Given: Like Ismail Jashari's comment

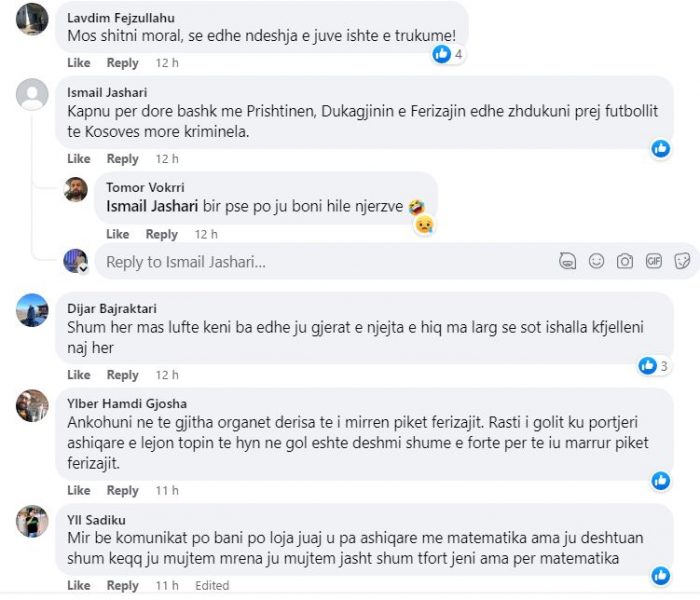Looking at the screenshot, I should [79, 159].
